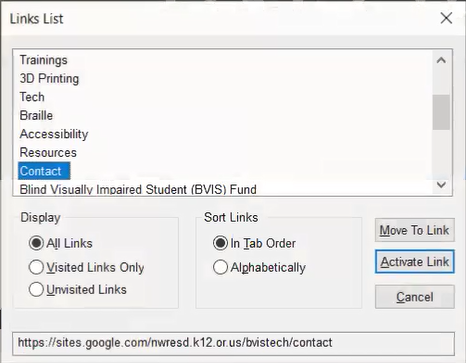This screenshot has height=363, width=466.
Task: Cancel the Links List dialog
Action: pyautogui.click(x=414, y=297)
